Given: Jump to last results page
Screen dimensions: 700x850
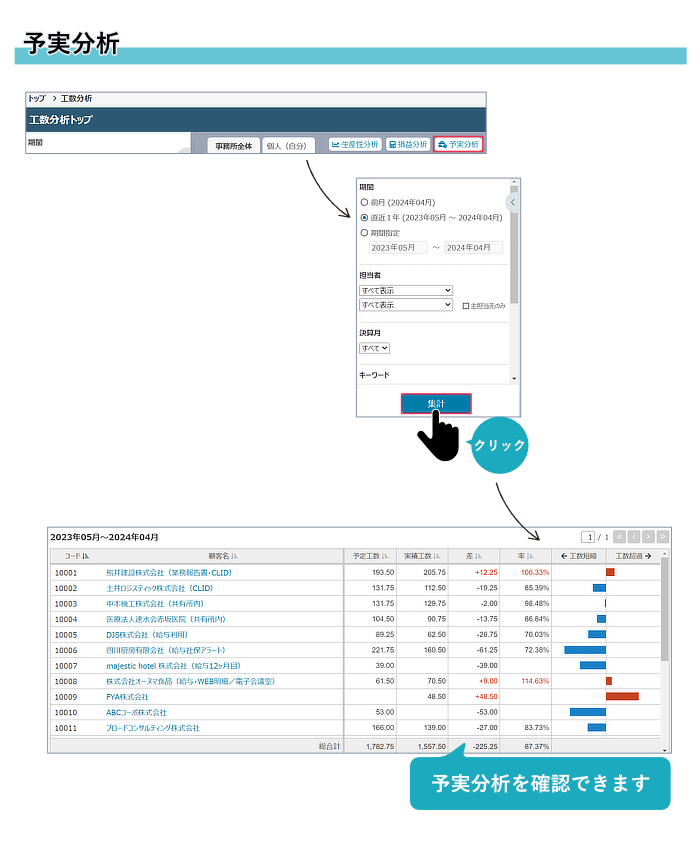Looking at the screenshot, I should pos(662,537).
